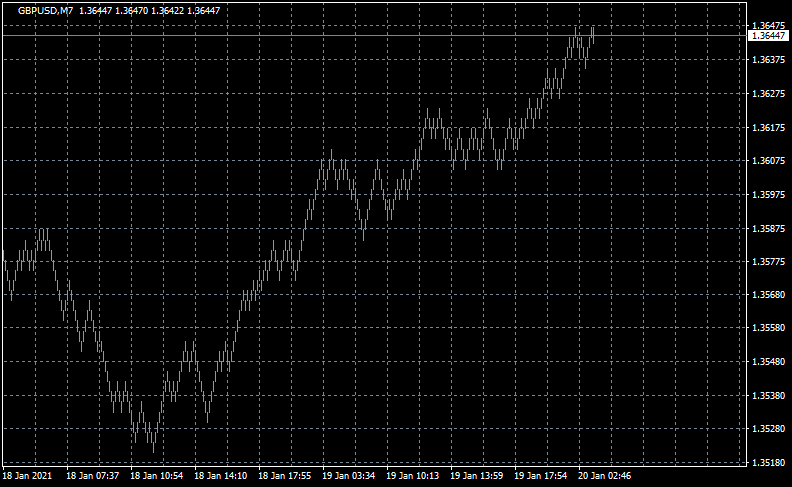792x487 pixels.
Task: Click the OHLC values 1.36447 1.36470 1.36422 1.36447
Action: tap(150, 11)
